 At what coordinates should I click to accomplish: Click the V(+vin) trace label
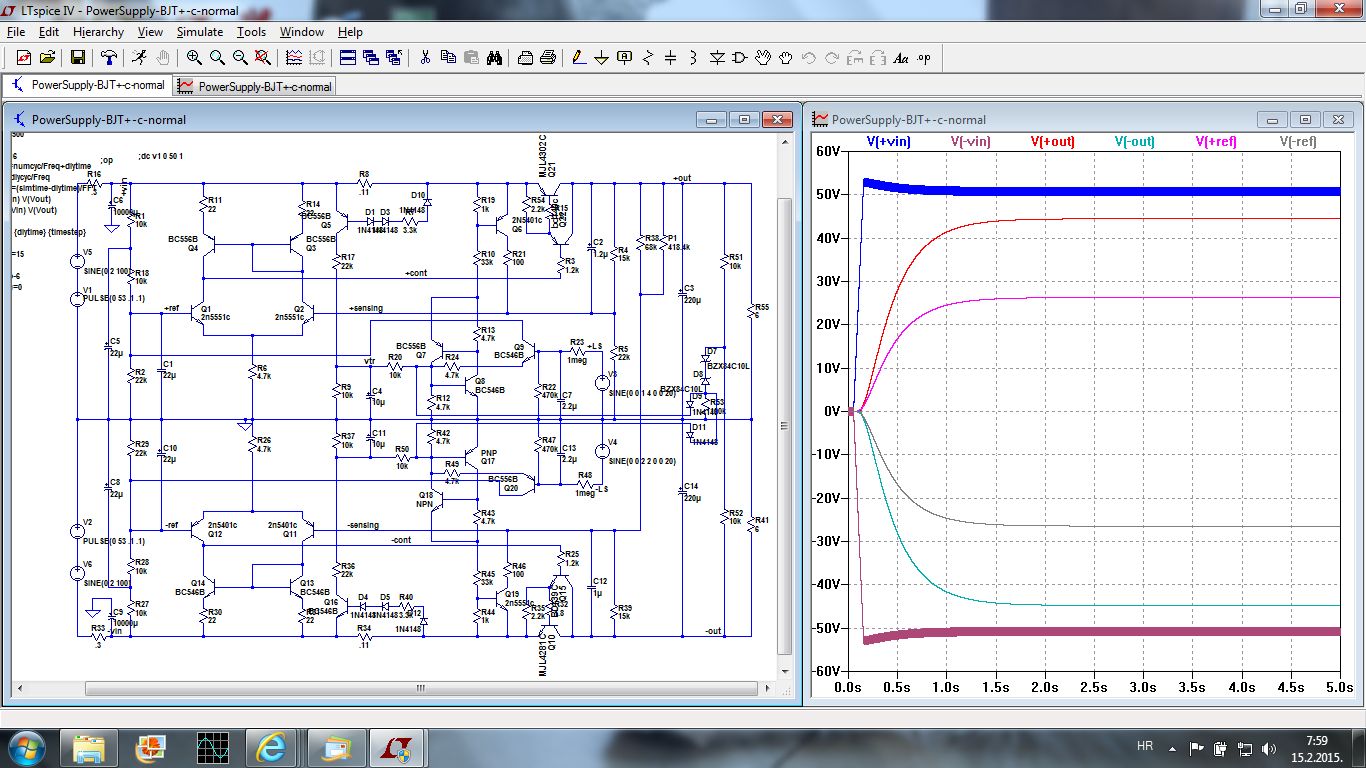click(x=888, y=142)
